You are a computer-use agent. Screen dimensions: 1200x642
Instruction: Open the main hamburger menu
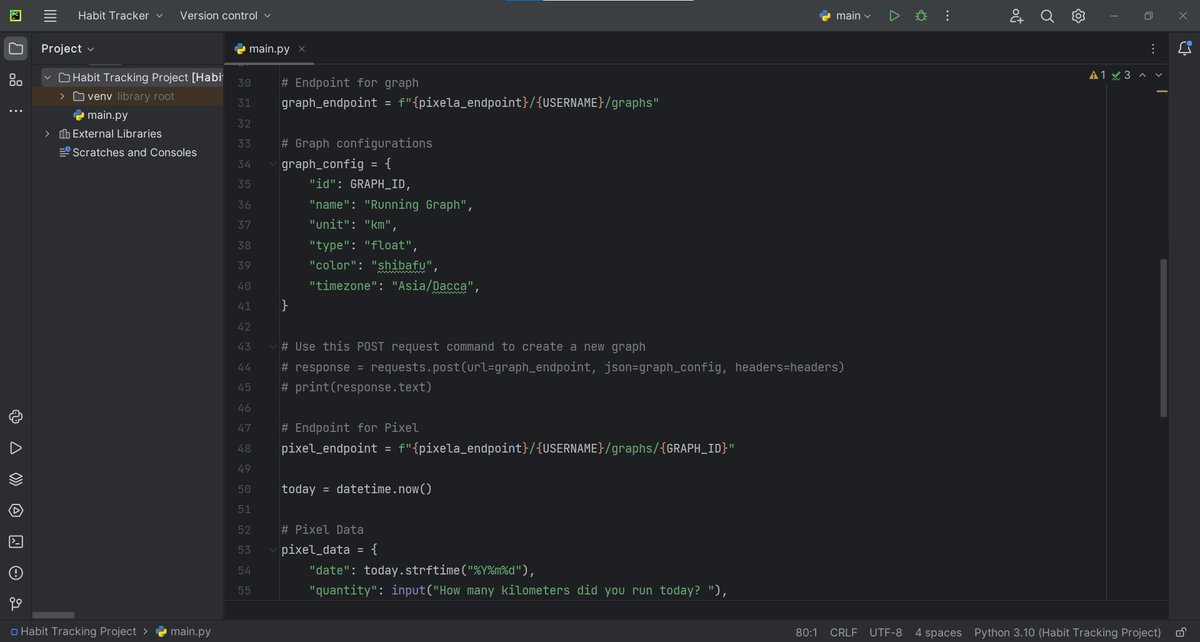(50, 16)
